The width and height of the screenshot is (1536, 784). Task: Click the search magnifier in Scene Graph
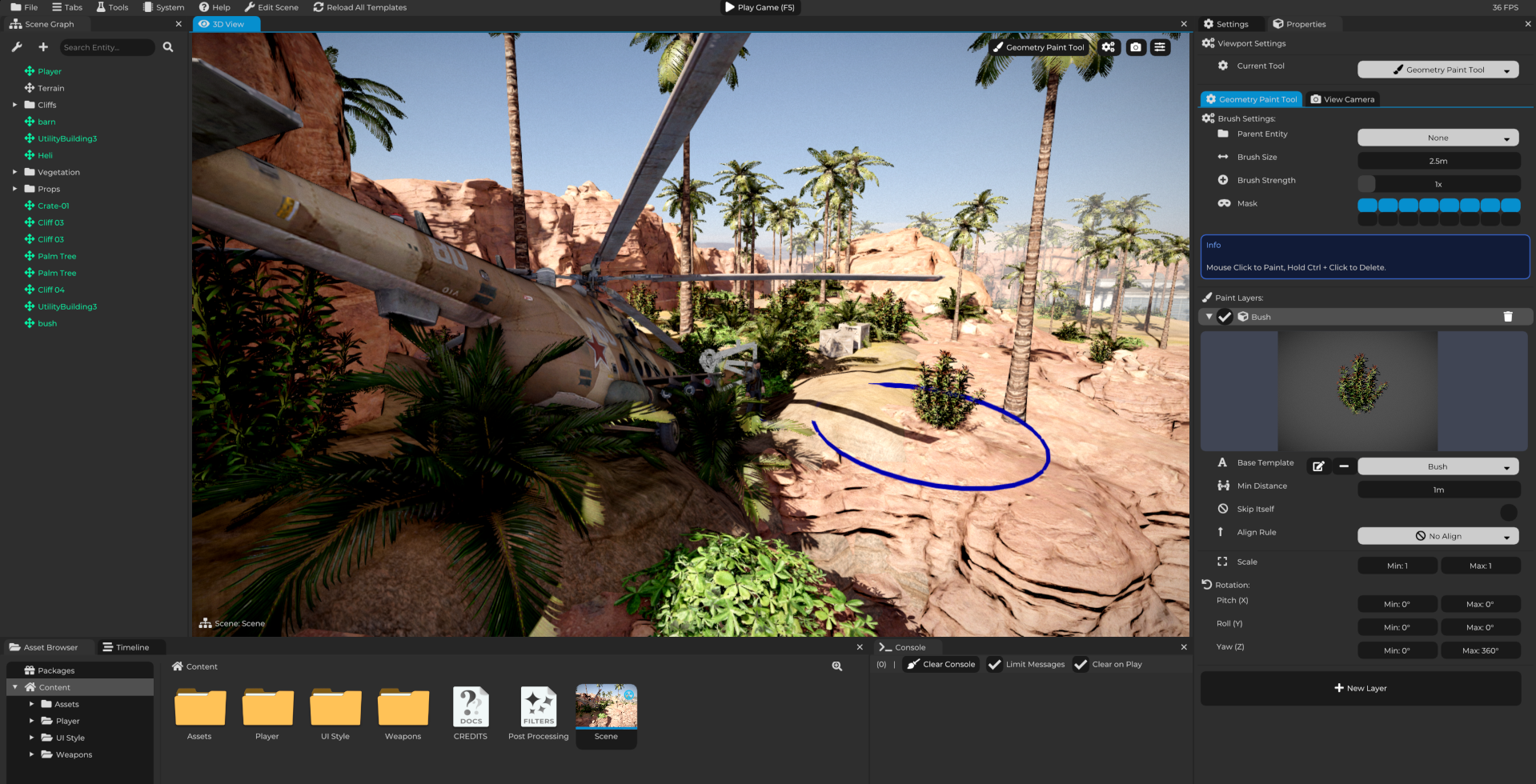[168, 47]
